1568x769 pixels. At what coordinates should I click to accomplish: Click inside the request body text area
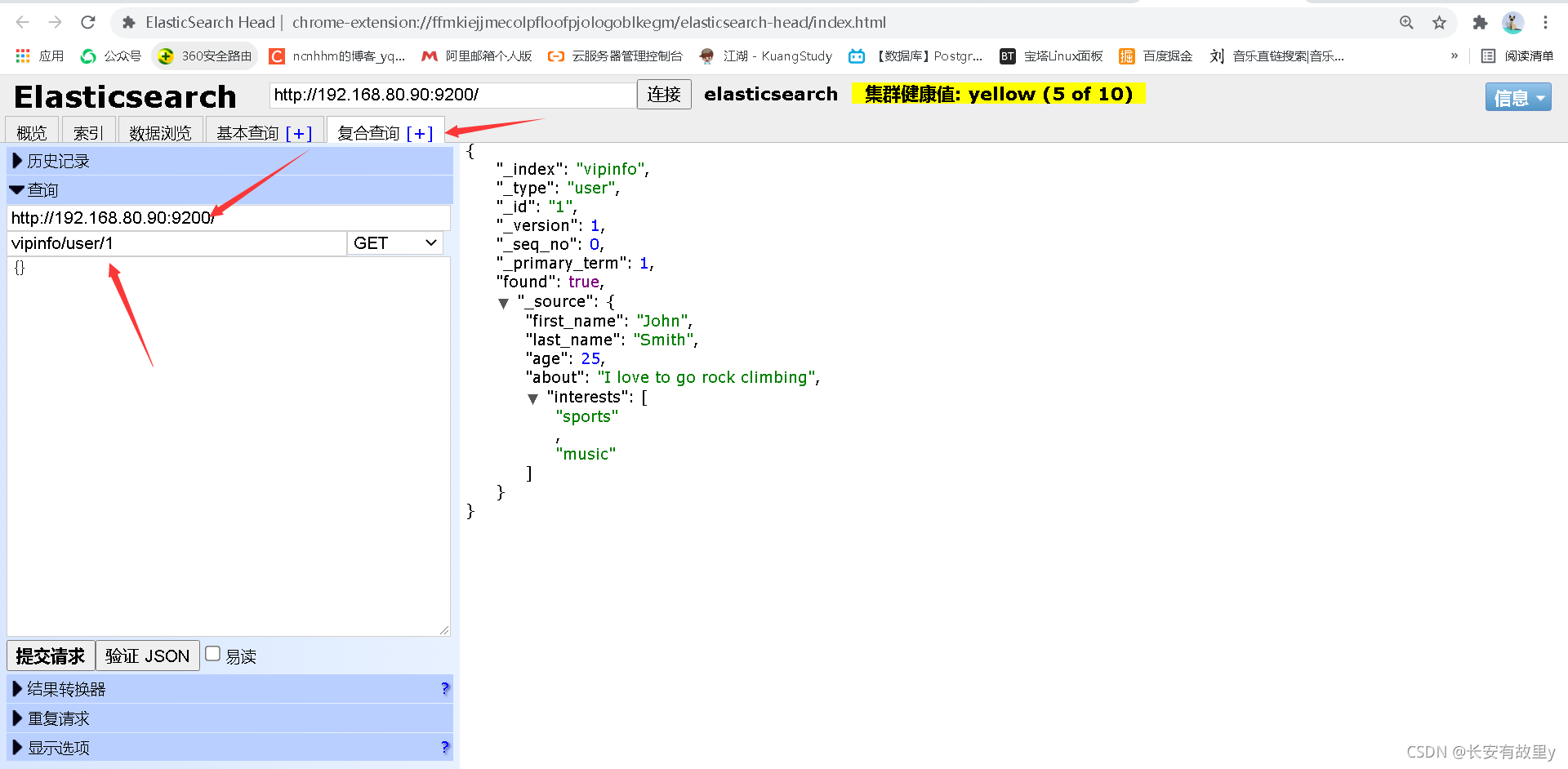229,447
